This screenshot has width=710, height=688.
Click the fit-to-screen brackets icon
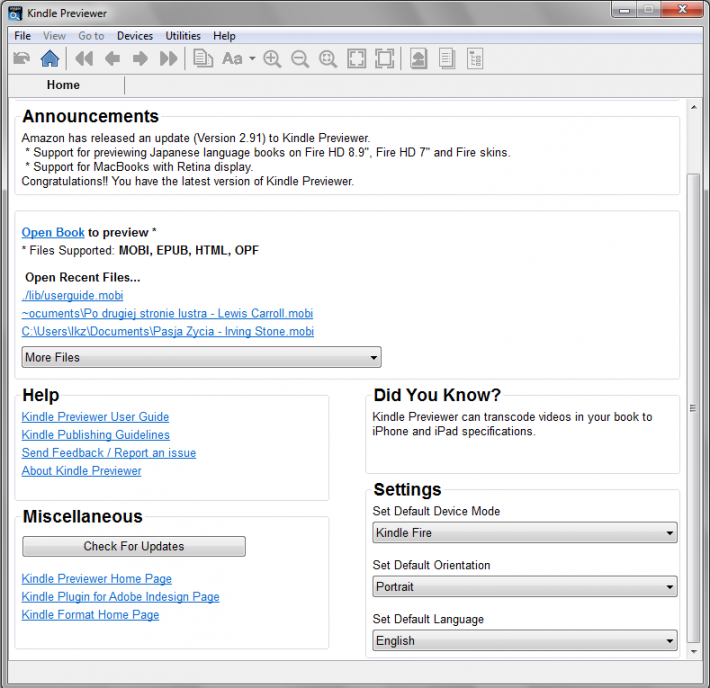point(356,58)
